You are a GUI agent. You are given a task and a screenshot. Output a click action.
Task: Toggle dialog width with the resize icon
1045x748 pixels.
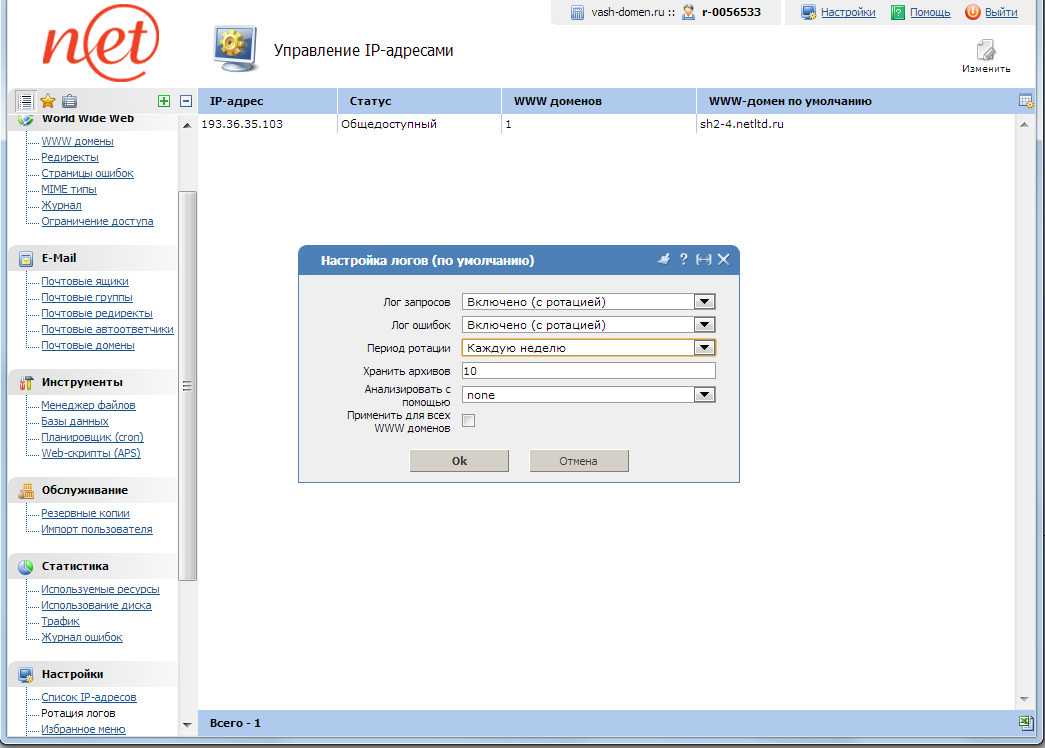click(704, 259)
